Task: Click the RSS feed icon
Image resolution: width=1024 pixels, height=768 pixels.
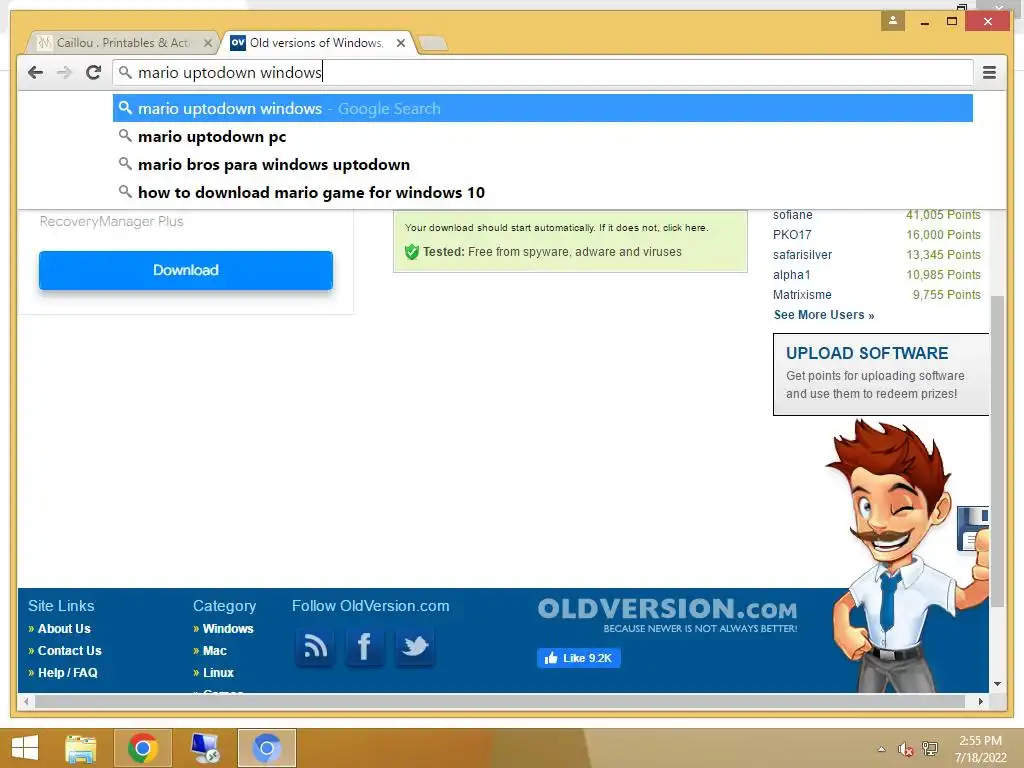Action: [315, 647]
